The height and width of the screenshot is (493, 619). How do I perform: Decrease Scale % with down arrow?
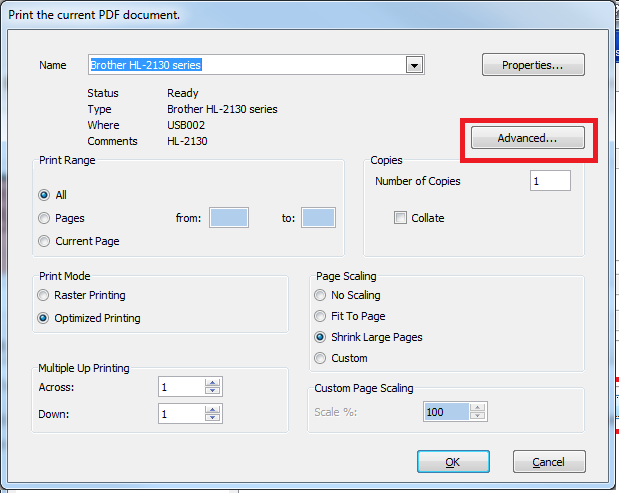point(477,416)
